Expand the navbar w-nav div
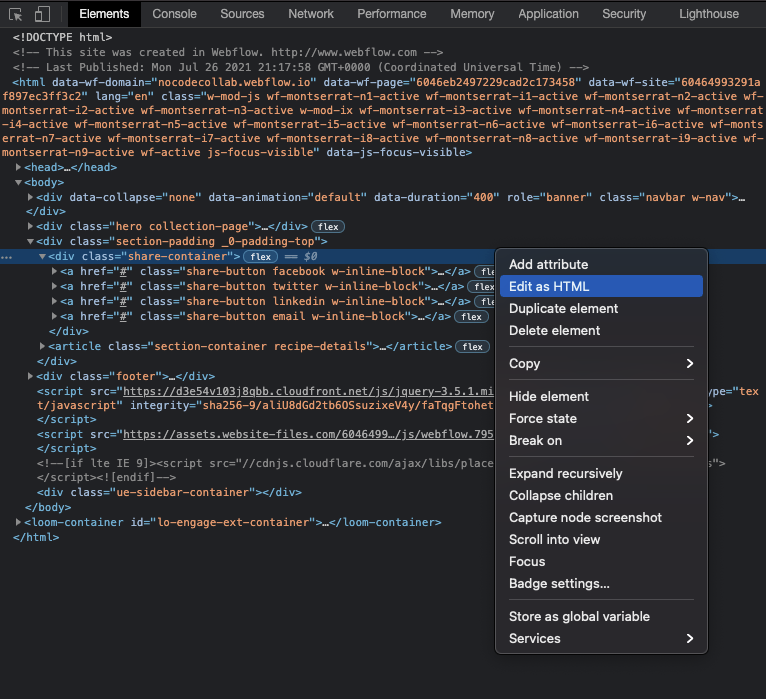The width and height of the screenshot is (766, 699). [x=30, y=197]
